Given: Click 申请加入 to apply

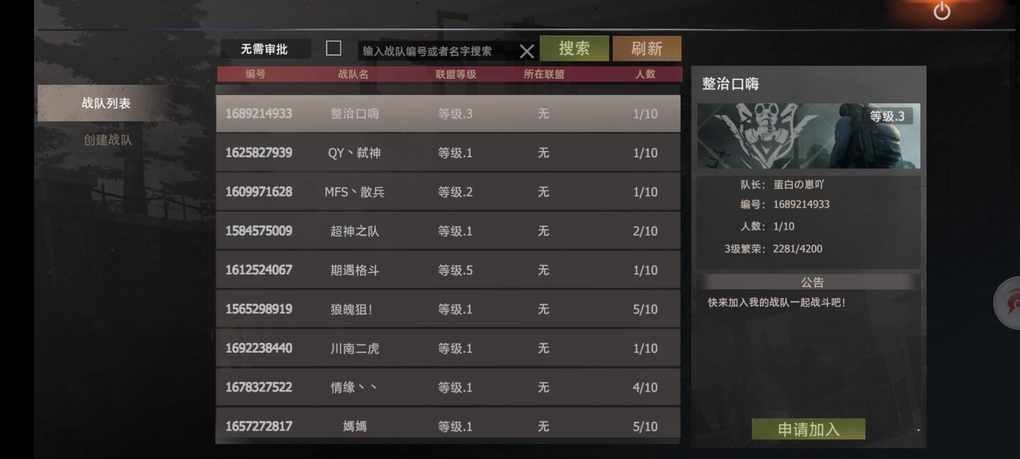Looking at the screenshot, I should tap(809, 429).
